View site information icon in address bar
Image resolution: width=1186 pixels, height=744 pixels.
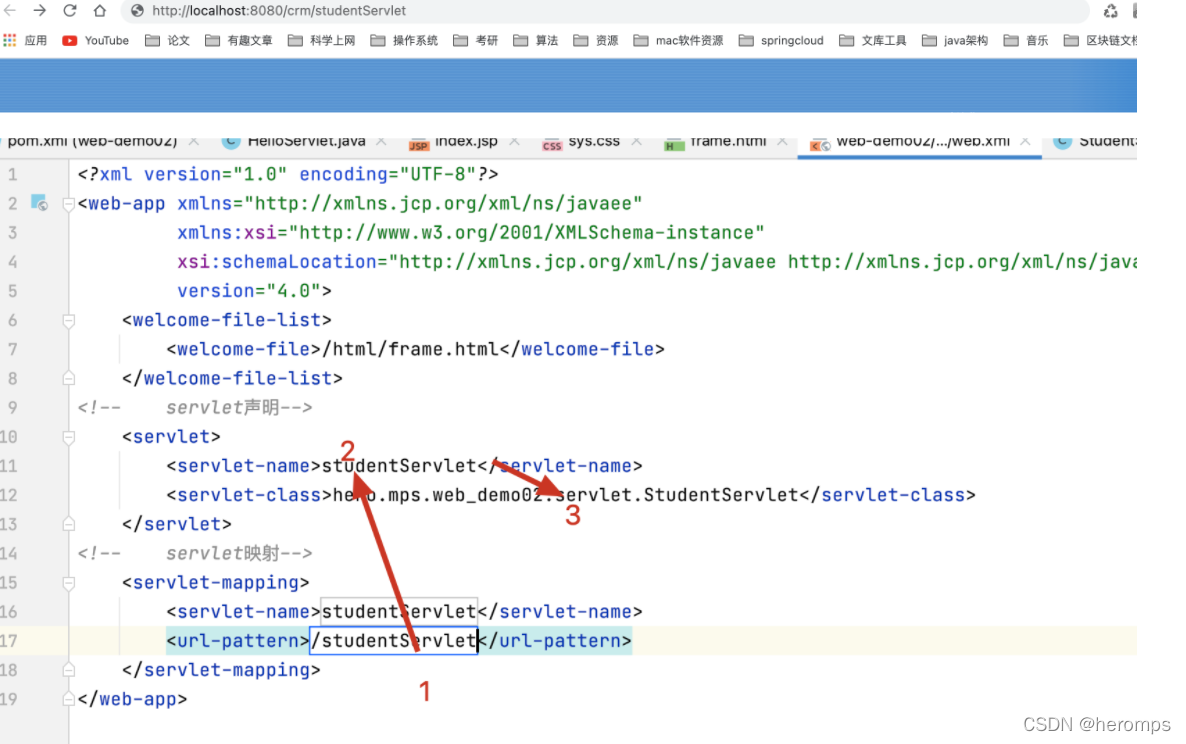[137, 11]
